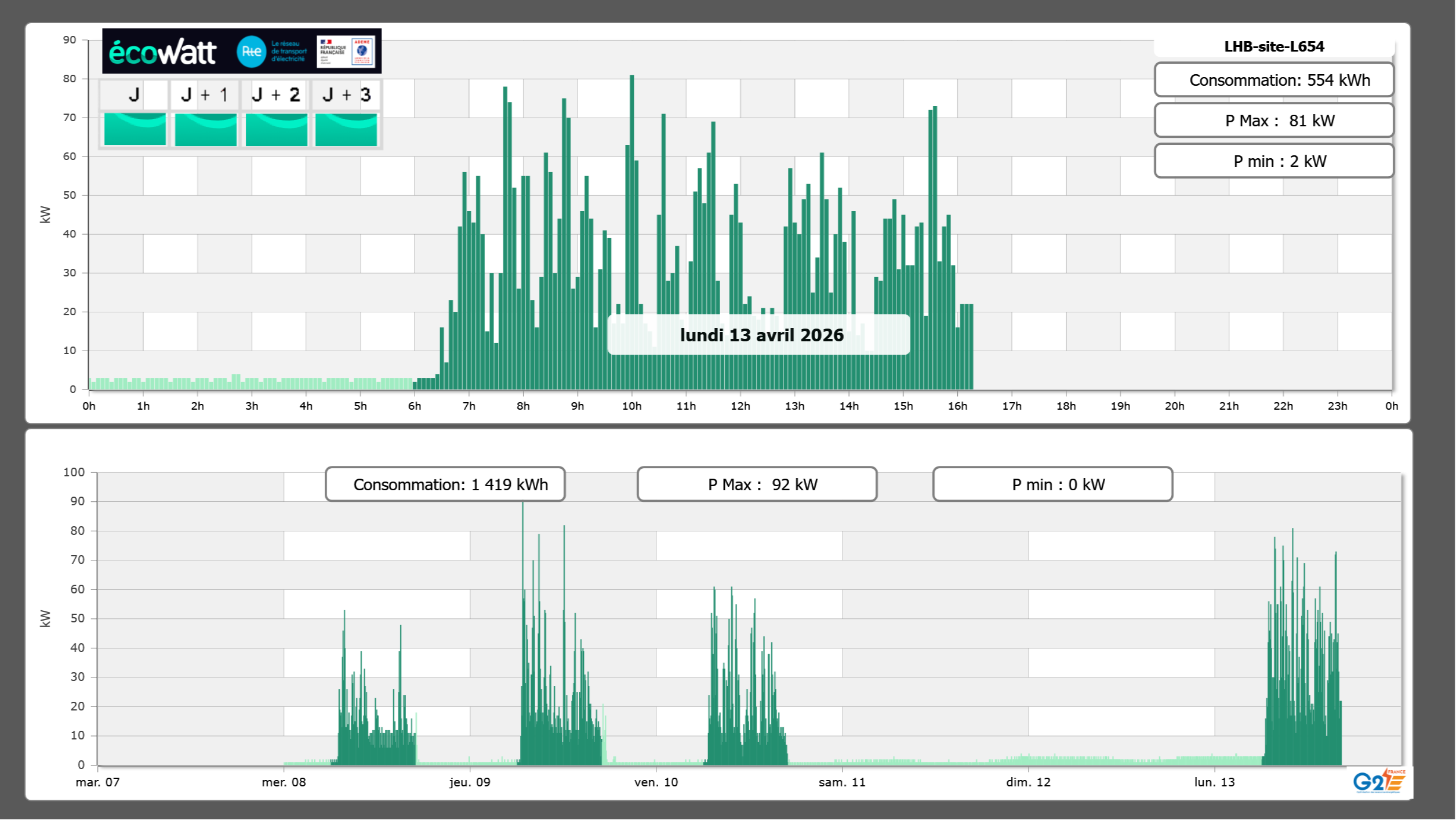Click the green signal under J + 2
This screenshot has height=820, width=1456.
tap(276, 129)
